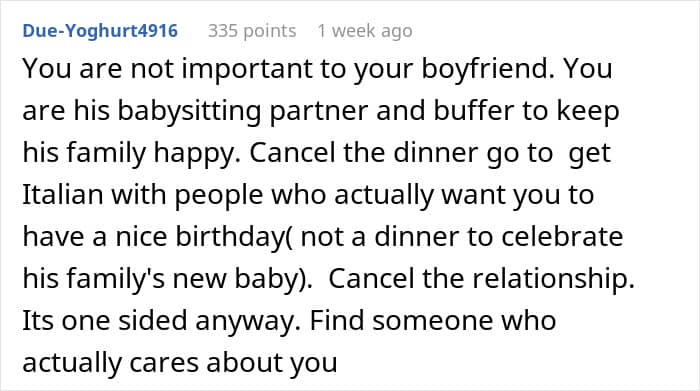Click the word Italian in the comment

pos(63,195)
